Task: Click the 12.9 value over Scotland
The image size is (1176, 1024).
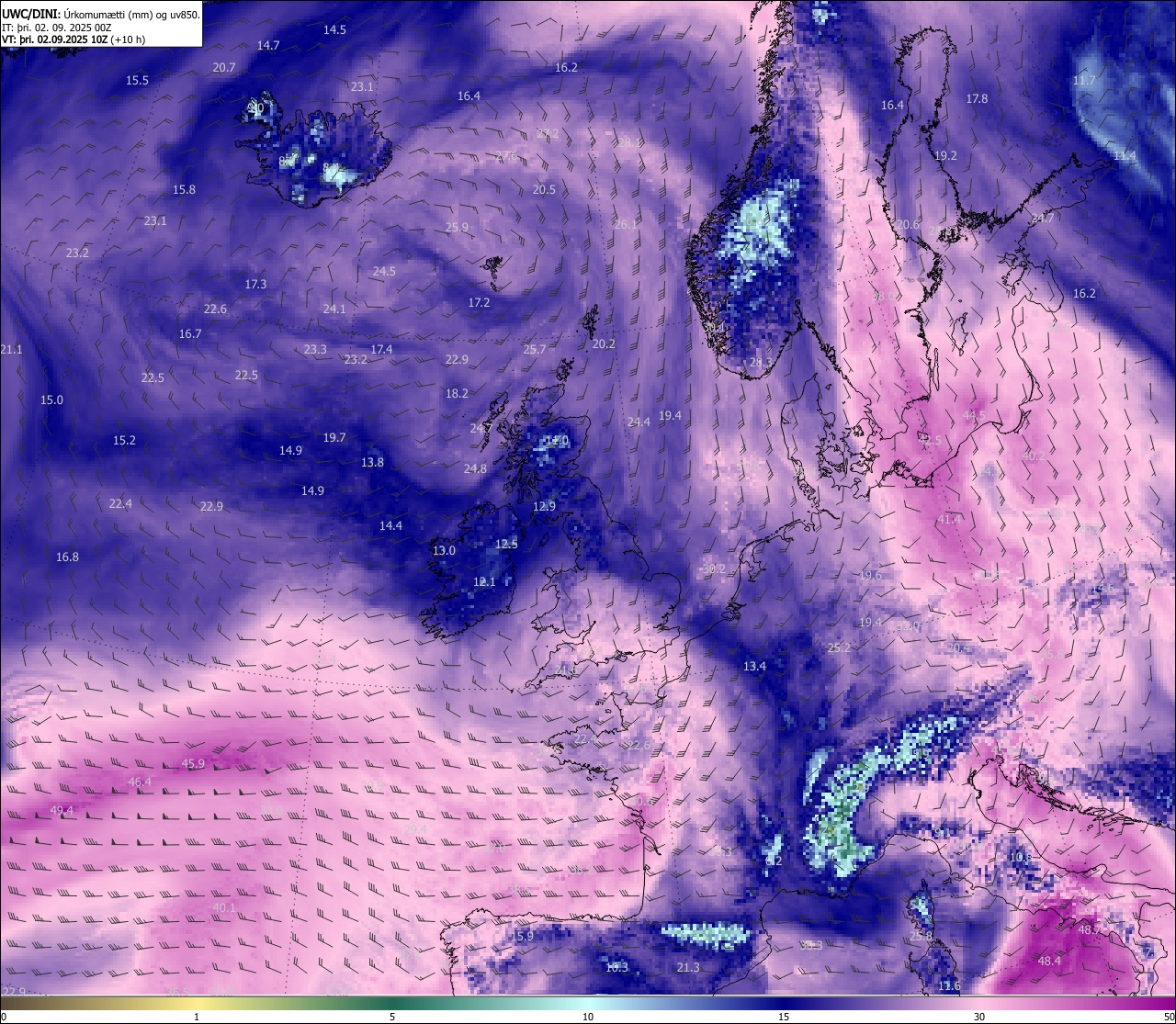Action: [544, 506]
